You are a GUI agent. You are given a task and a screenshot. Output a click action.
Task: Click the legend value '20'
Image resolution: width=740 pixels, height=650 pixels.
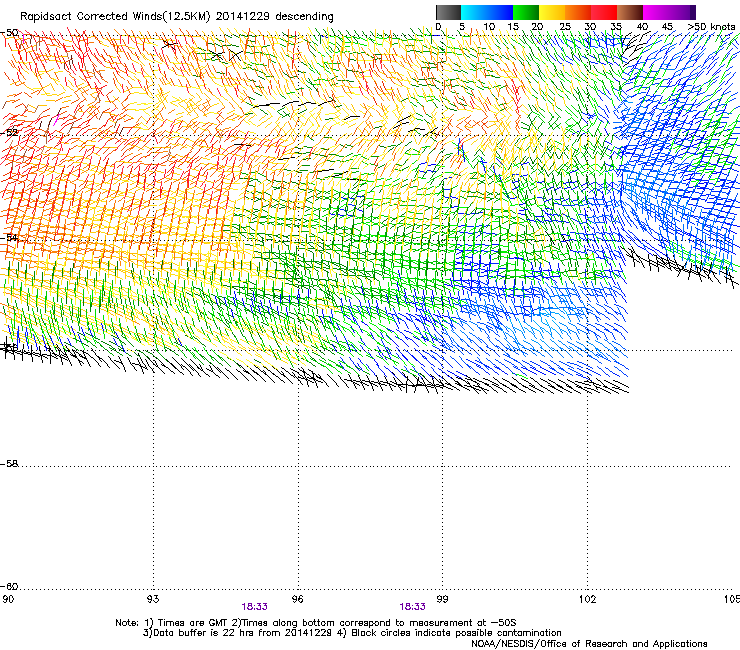[x=537, y=27]
